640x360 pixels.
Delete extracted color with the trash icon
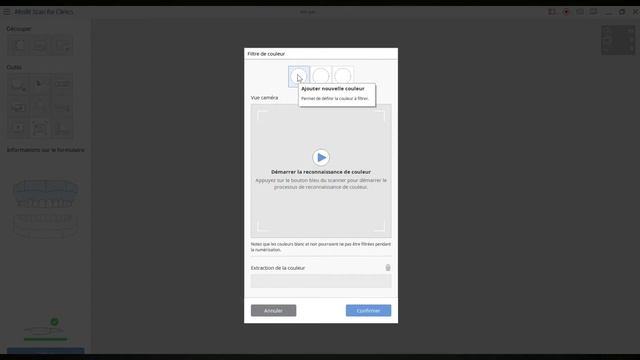(x=388, y=268)
